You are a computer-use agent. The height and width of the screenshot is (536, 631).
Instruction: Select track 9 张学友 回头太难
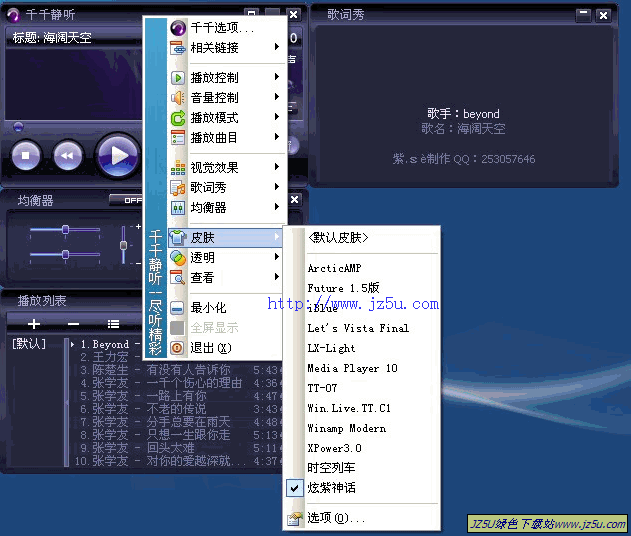coord(179,448)
